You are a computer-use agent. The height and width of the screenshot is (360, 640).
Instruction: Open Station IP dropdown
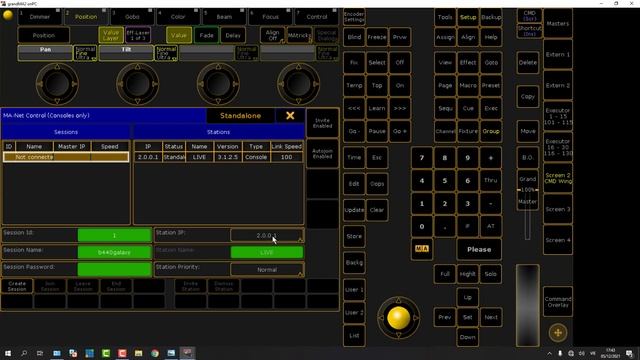267,236
